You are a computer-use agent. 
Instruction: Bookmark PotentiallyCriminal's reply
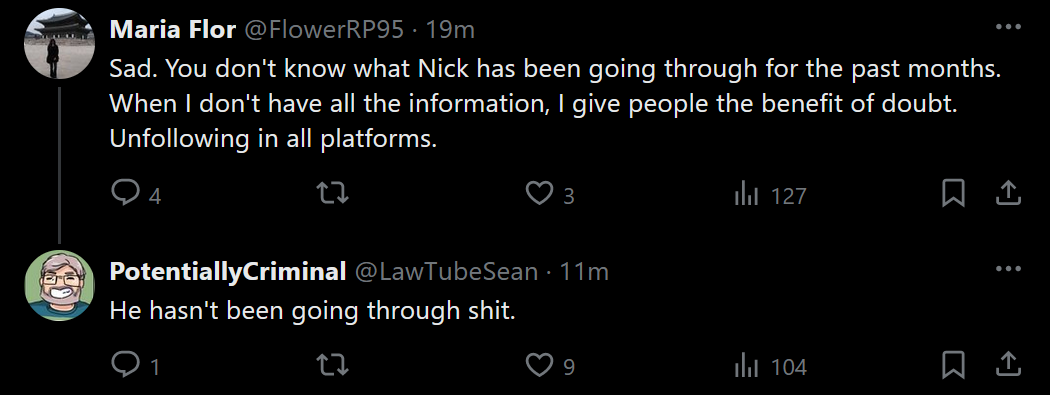[953, 366]
